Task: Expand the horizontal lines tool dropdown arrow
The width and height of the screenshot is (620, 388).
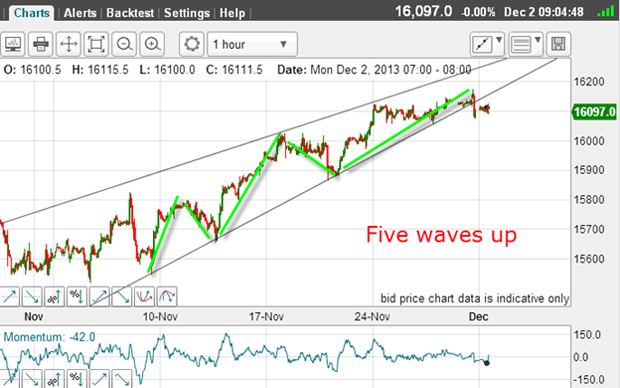Action: [537, 40]
